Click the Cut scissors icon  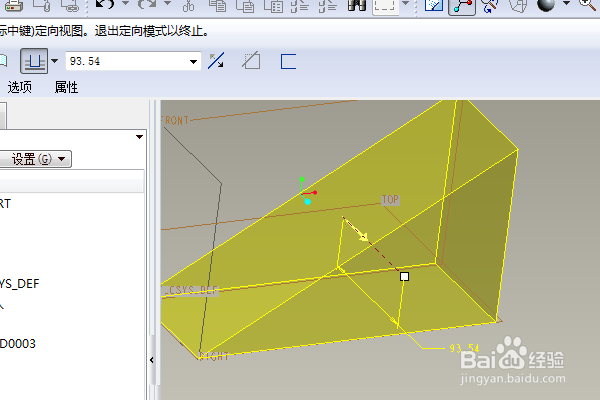pos(188,5)
